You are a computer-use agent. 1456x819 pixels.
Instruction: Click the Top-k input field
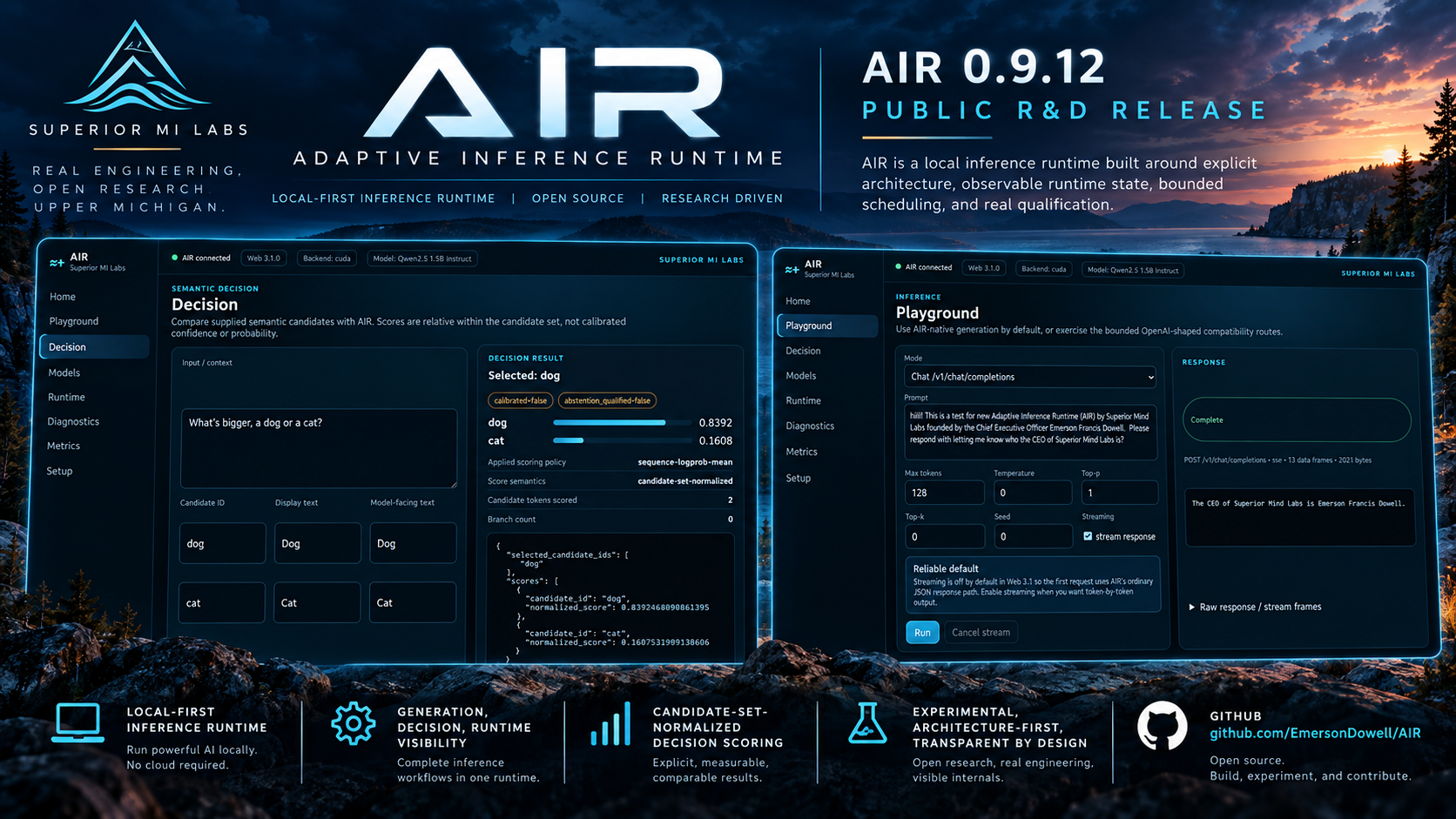pos(944,536)
